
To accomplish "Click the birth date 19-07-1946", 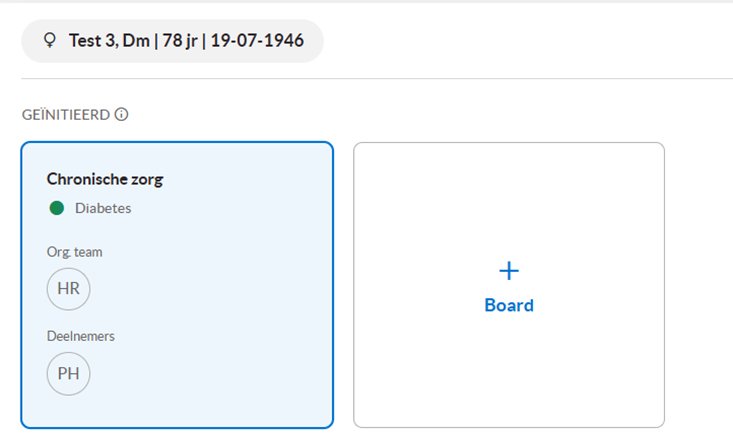I will [x=257, y=41].
